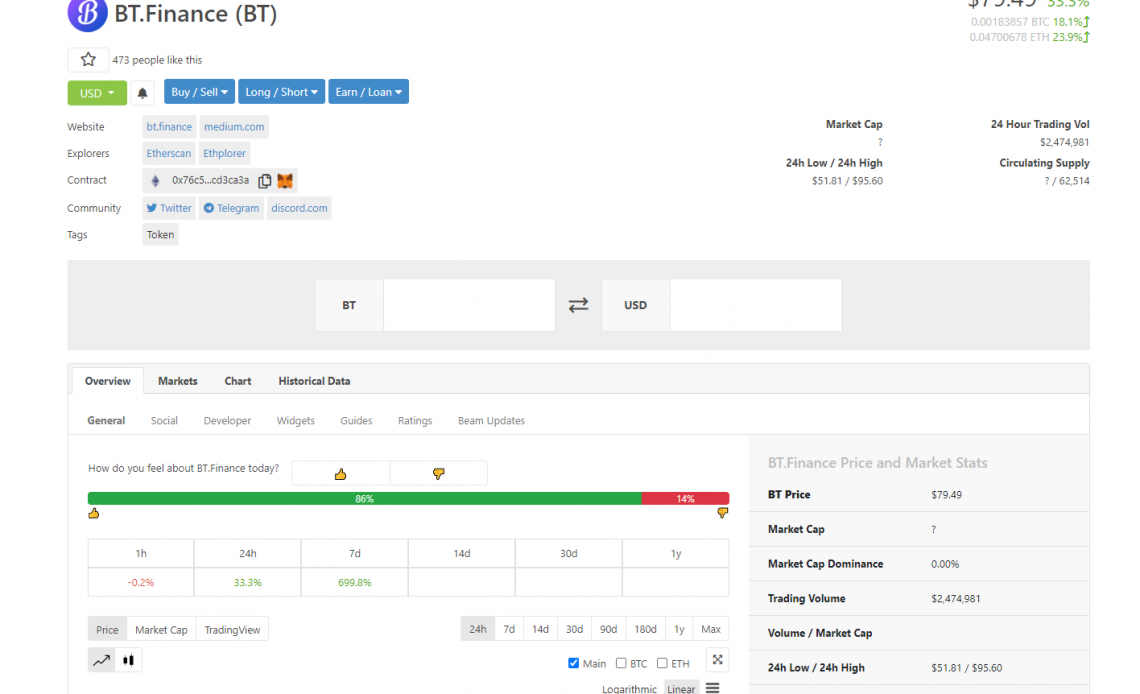Set chart range to 7d

509,629
